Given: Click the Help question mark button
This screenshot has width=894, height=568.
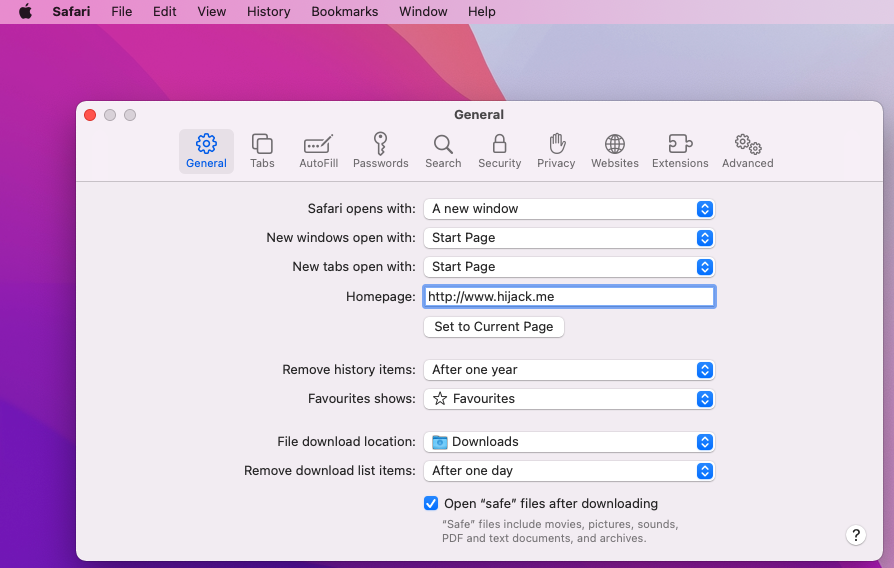Looking at the screenshot, I should tap(856, 535).
